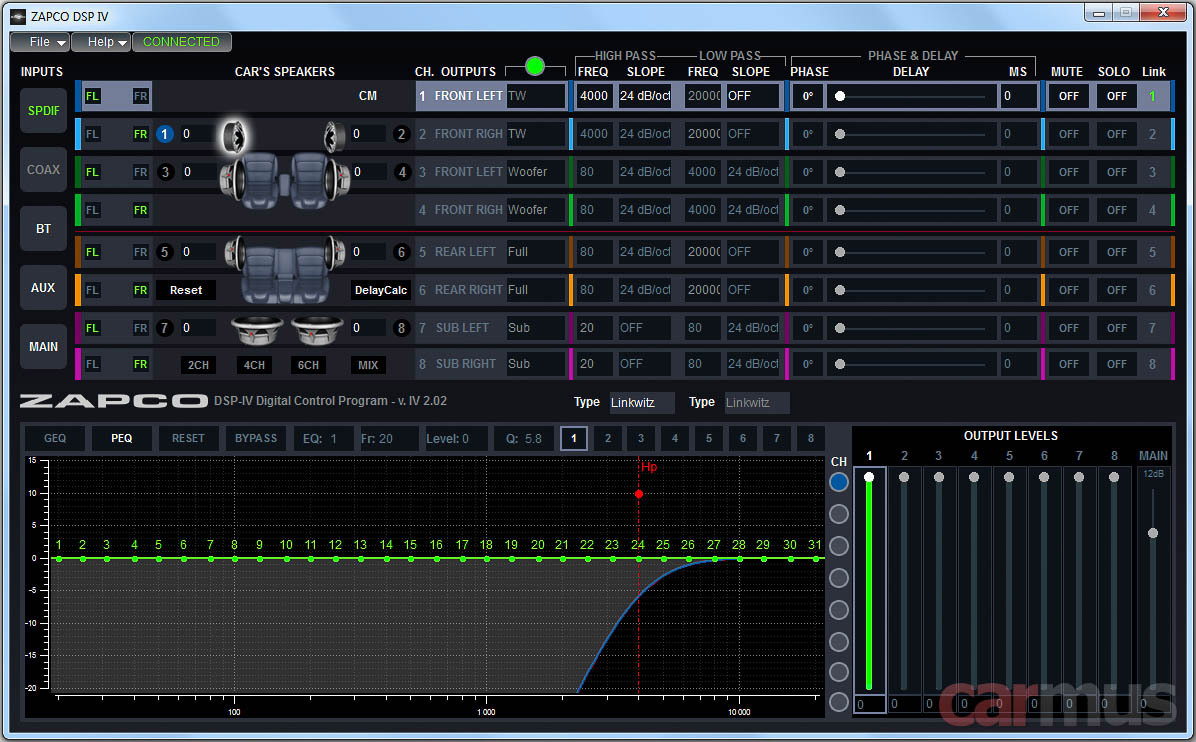This screenshot has width=1196, height=742.
Task: Switch to the GEQ tab
Action: click(x=55, y=438)
